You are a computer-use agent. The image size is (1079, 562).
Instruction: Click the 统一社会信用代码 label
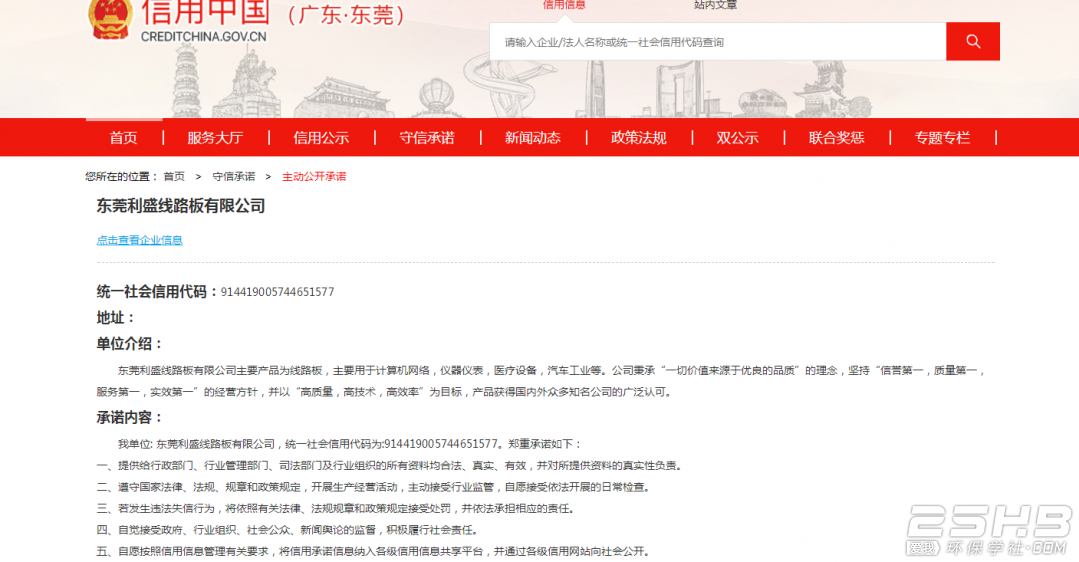pyautogui.click(x=158, y=292)
